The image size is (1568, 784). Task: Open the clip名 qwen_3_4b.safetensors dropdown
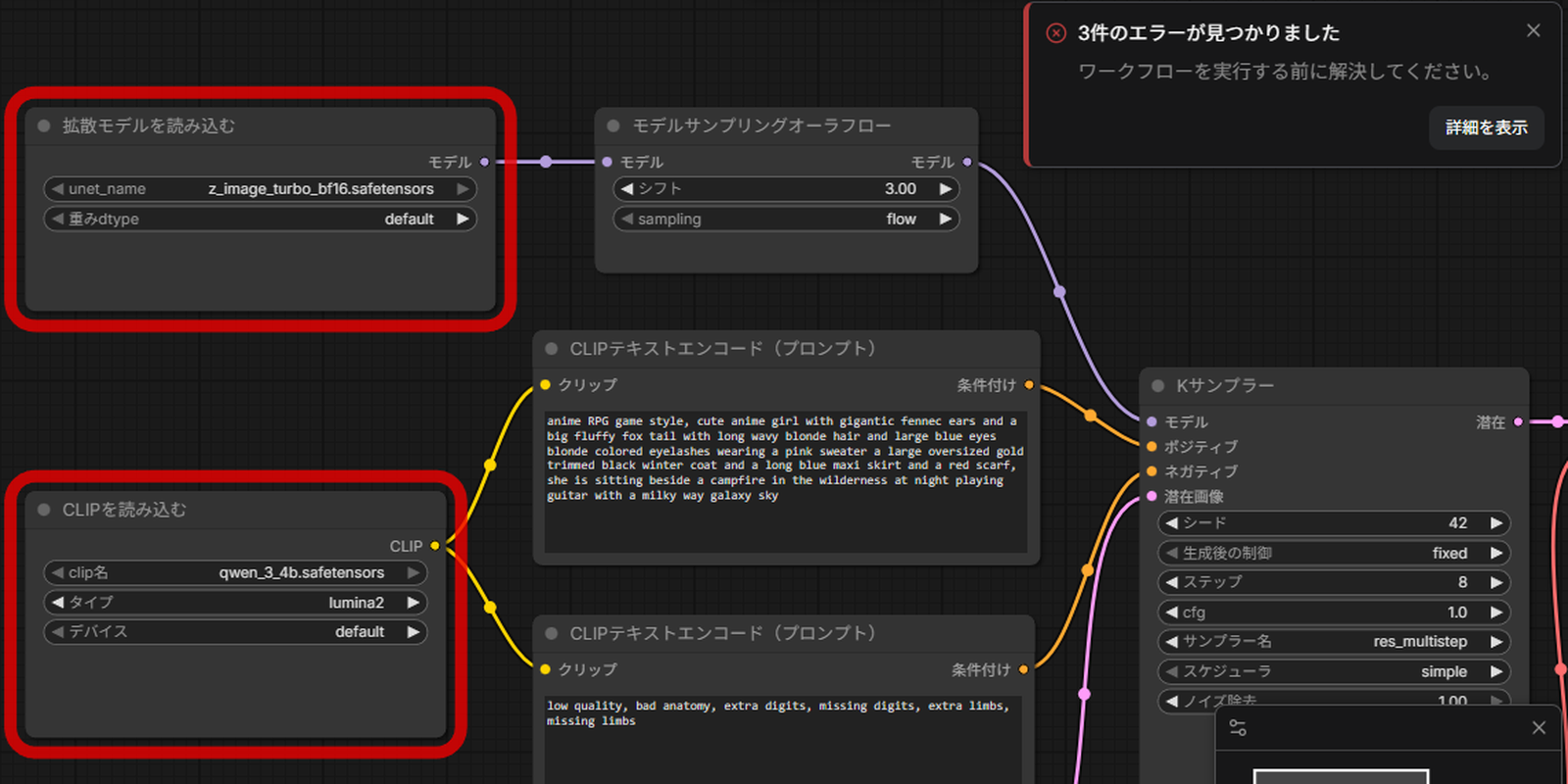click(235, 572)
